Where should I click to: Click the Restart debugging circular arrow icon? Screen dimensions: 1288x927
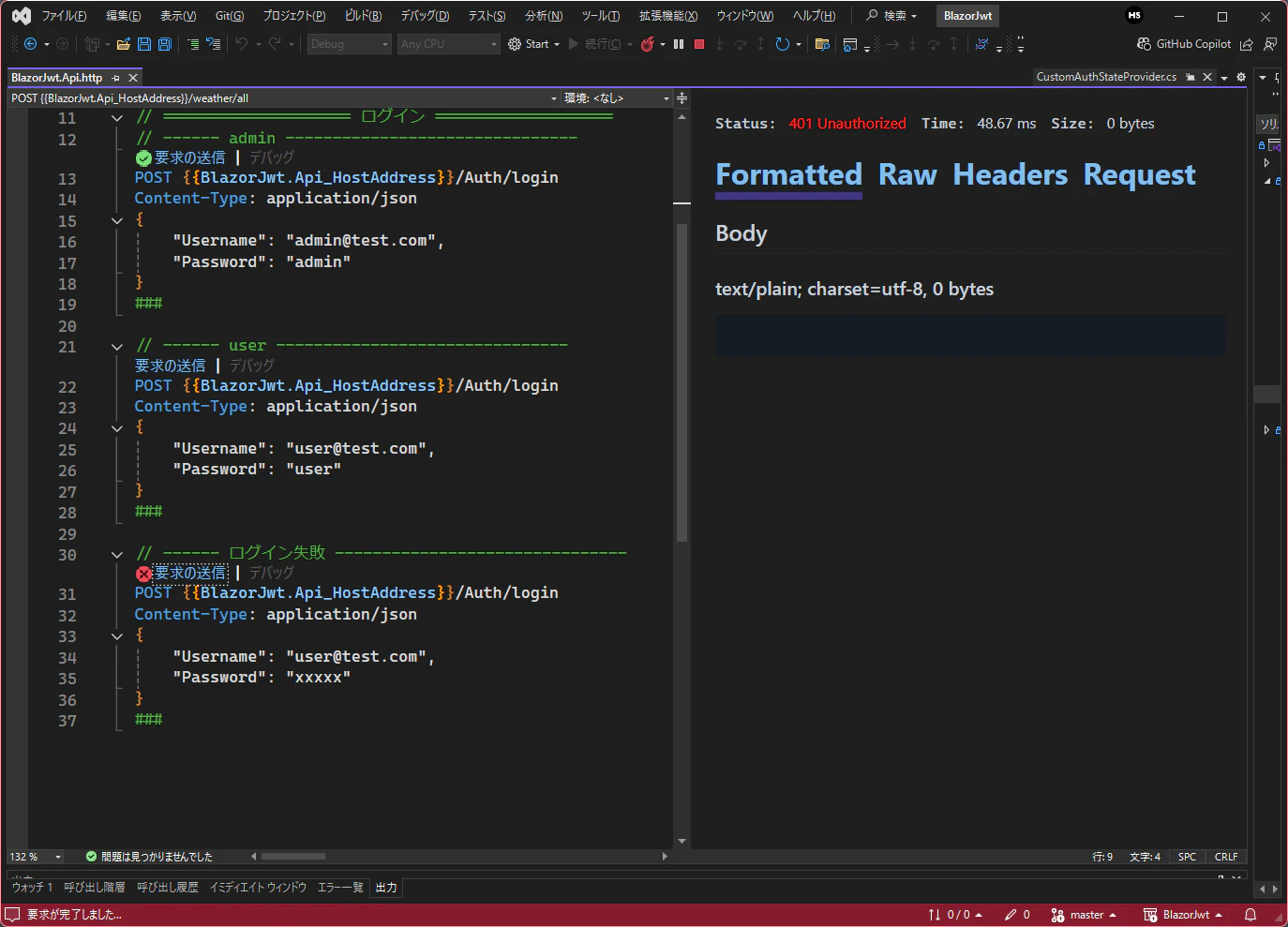coord(782,44)
